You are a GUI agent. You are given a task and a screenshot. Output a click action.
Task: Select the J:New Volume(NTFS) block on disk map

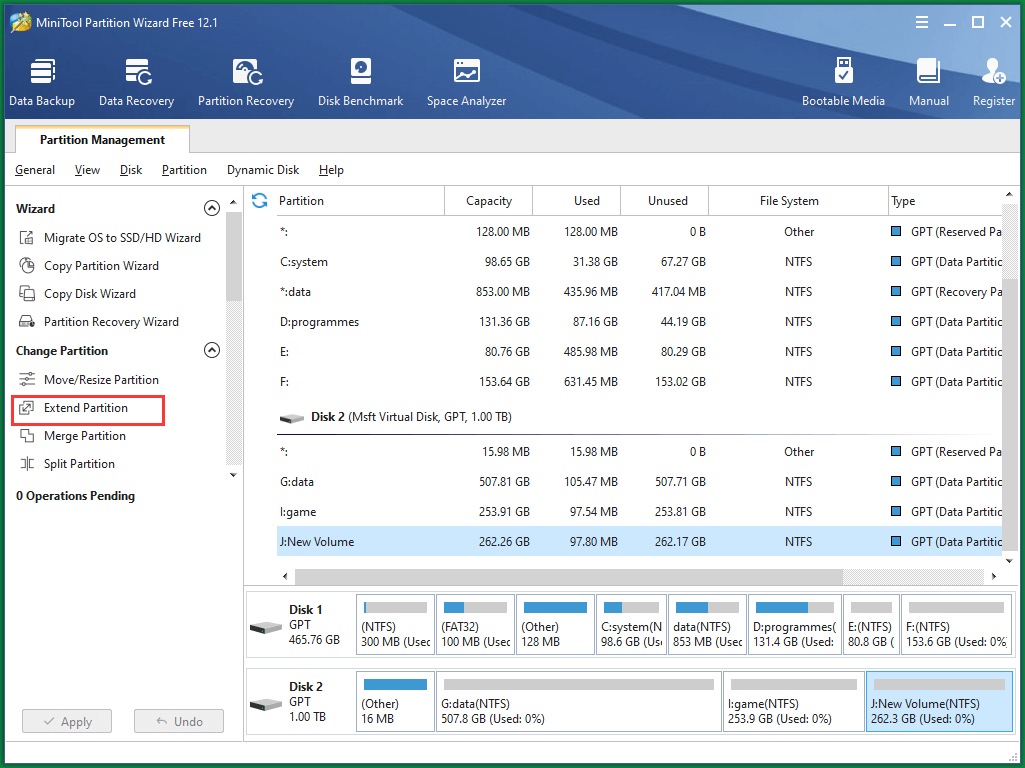939,701
